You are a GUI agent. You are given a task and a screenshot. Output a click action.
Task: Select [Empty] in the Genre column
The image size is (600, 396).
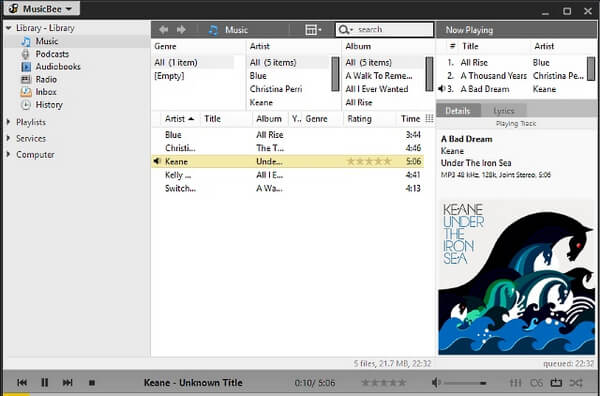(169, 76)
